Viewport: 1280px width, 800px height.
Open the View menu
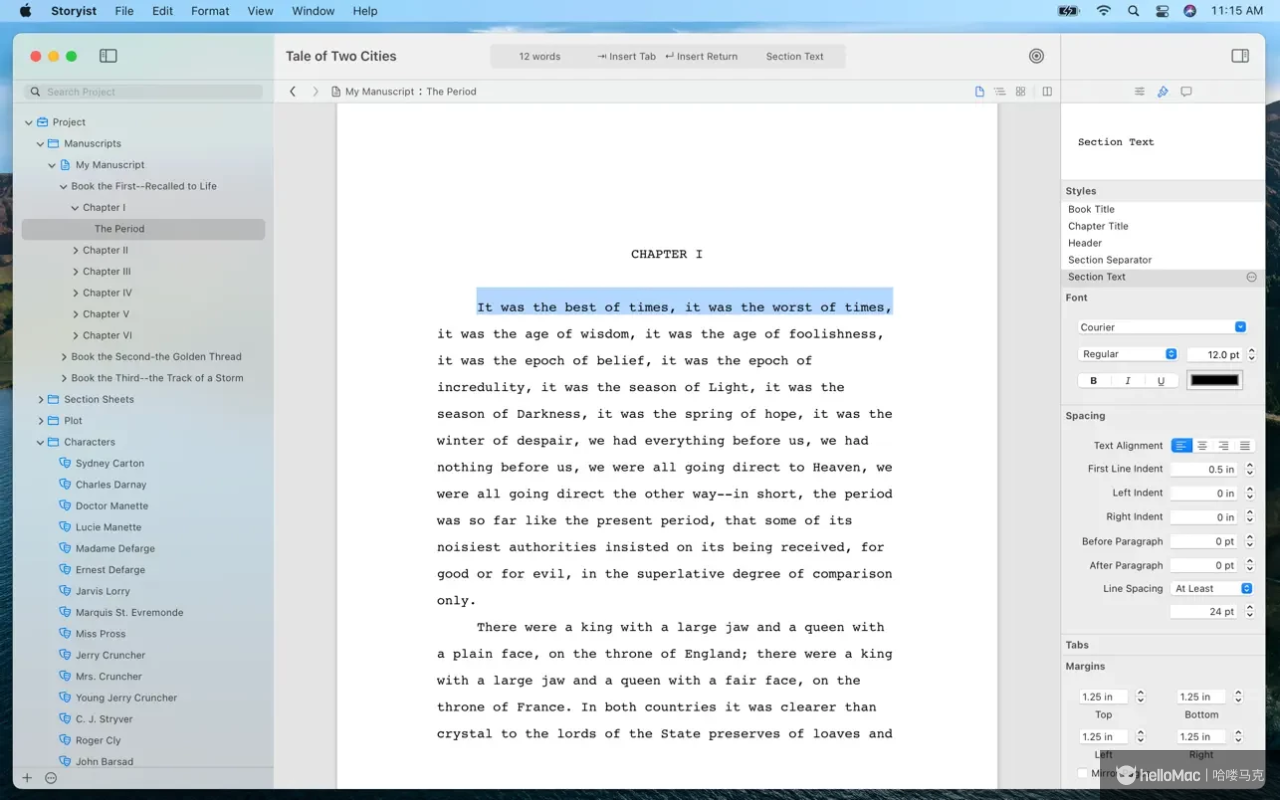click(x=260, y=11)
